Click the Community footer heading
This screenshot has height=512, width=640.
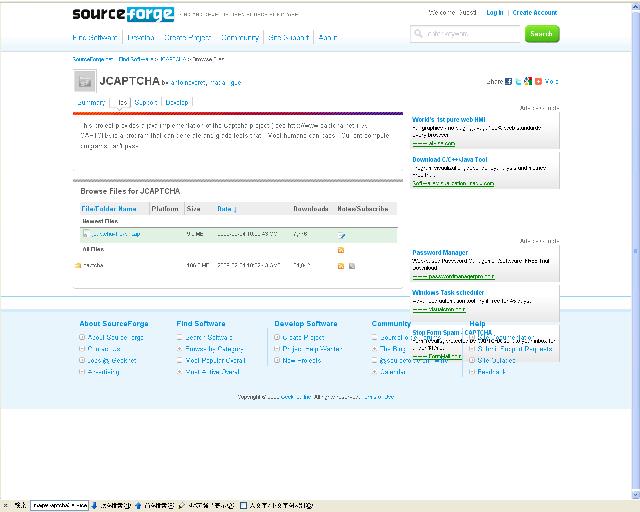tap(391, 323)
